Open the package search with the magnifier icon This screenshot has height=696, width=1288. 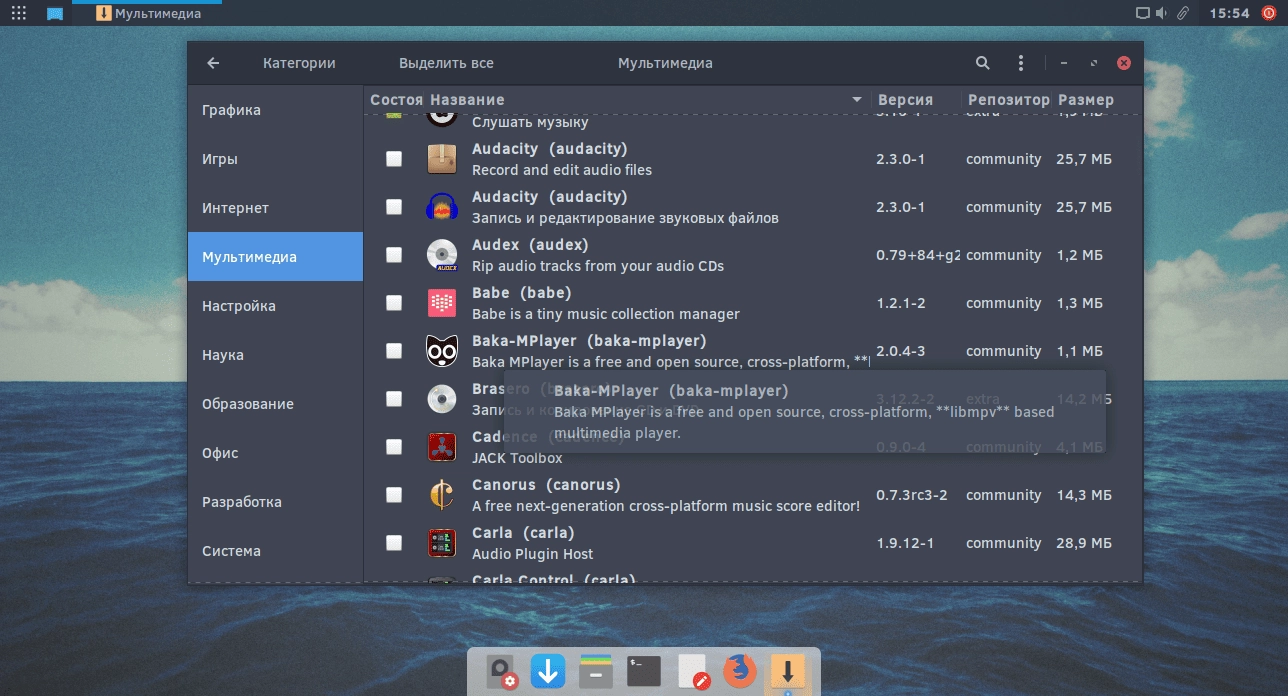click(x=982, y=62)
